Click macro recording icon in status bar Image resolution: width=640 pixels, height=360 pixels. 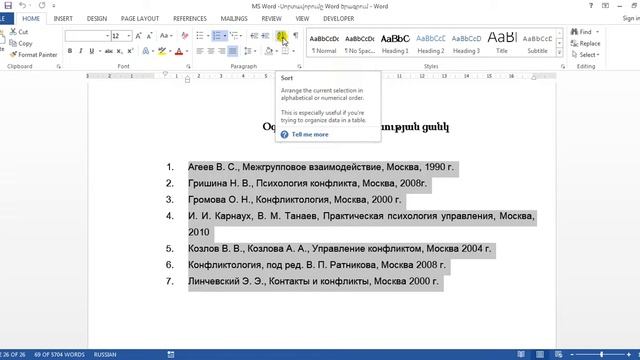171,354
